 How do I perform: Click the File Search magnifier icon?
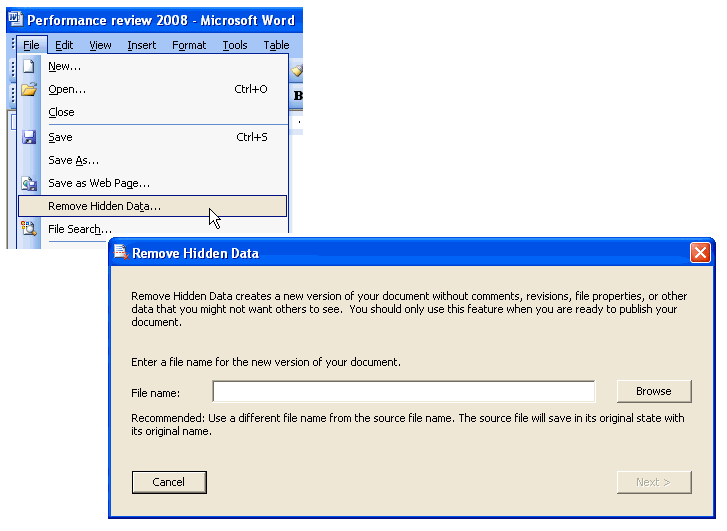pos(29,228)
